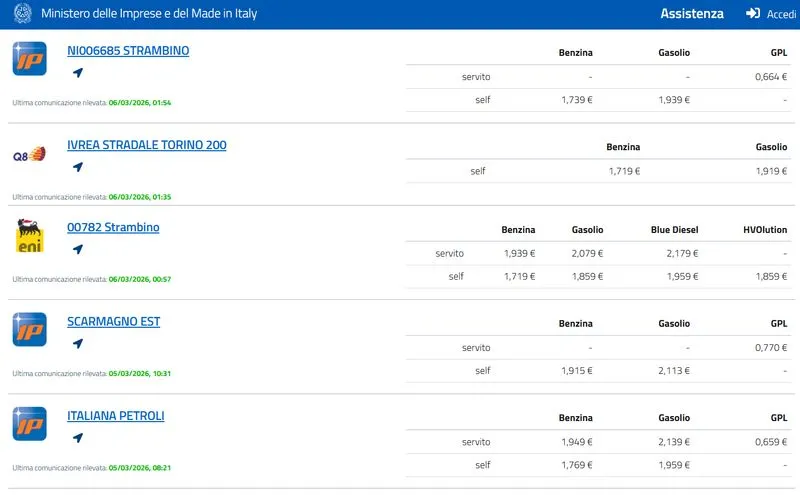800x495 pixels.
Task: Click navigation arrow under SCARMAGNO EST
Action: [78, 344]
